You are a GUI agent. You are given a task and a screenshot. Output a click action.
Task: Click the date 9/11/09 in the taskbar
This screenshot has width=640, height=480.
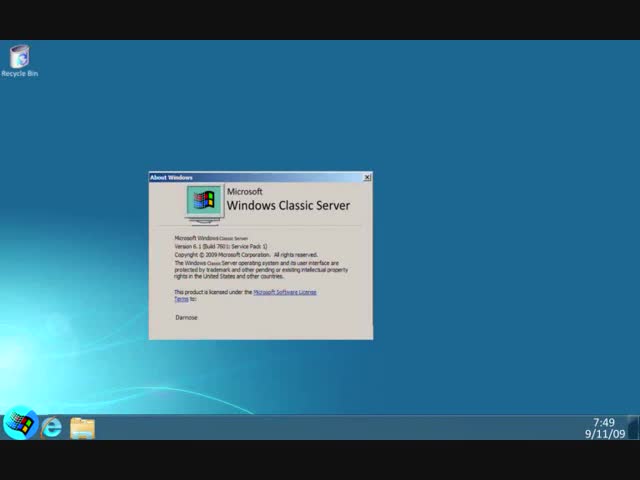click(605, 434)
